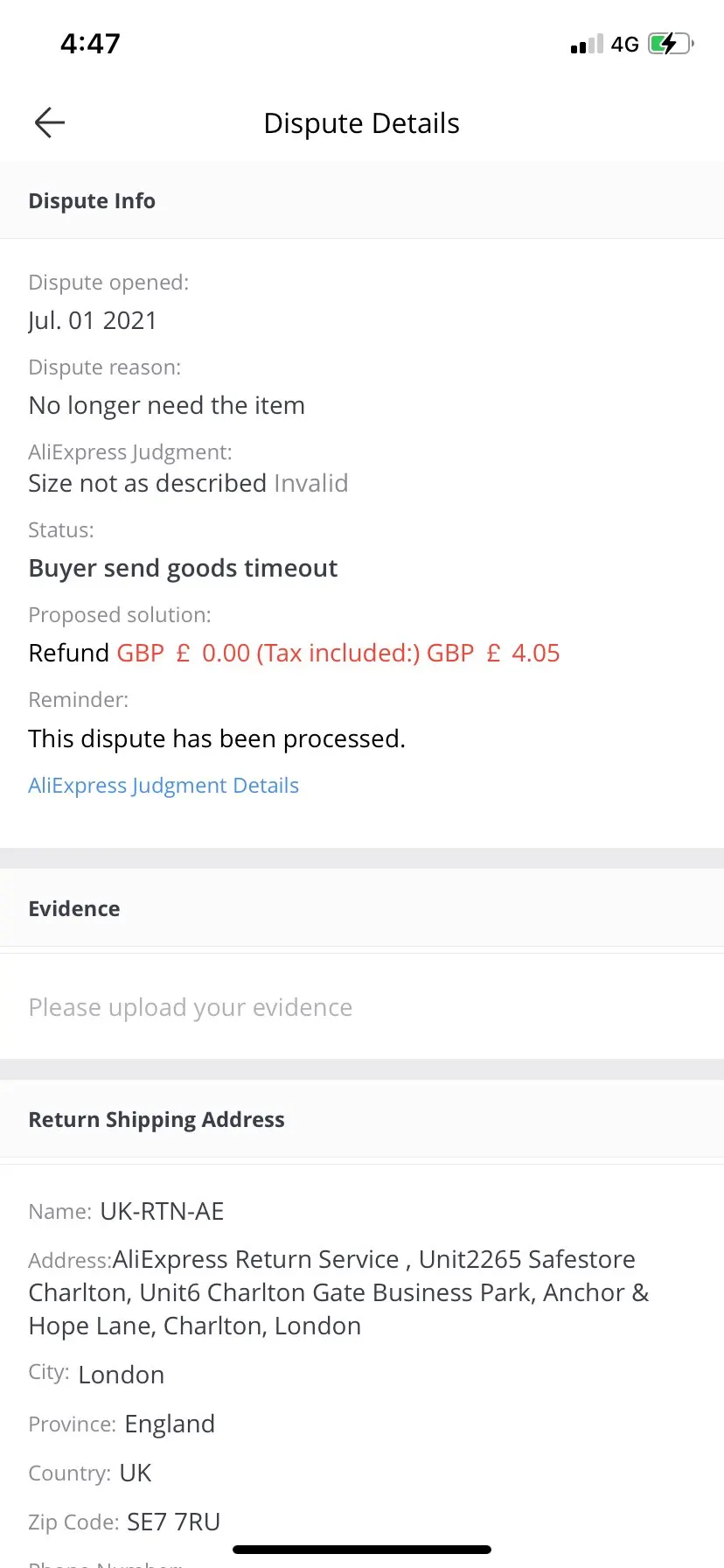The width and height of the screenshot is (724, 1568).
Task: Tap the 4:47 clock in status bar
Action: coord(90,43)
